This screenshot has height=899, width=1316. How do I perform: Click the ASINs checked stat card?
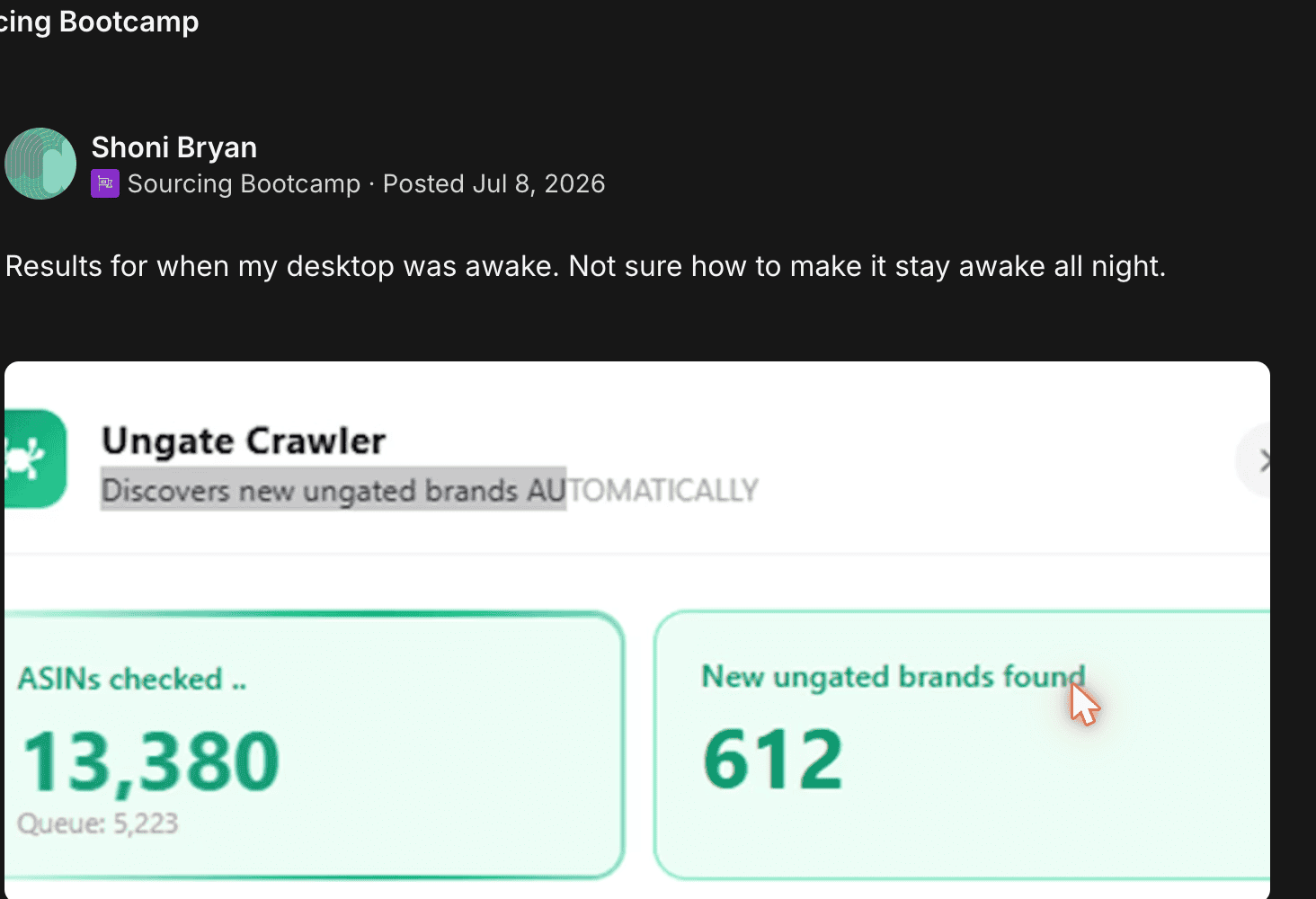click(x=313, y=745)
